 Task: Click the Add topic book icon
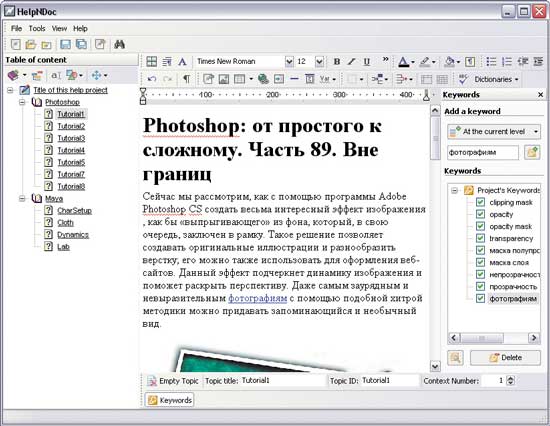click(x=13, y=75)
